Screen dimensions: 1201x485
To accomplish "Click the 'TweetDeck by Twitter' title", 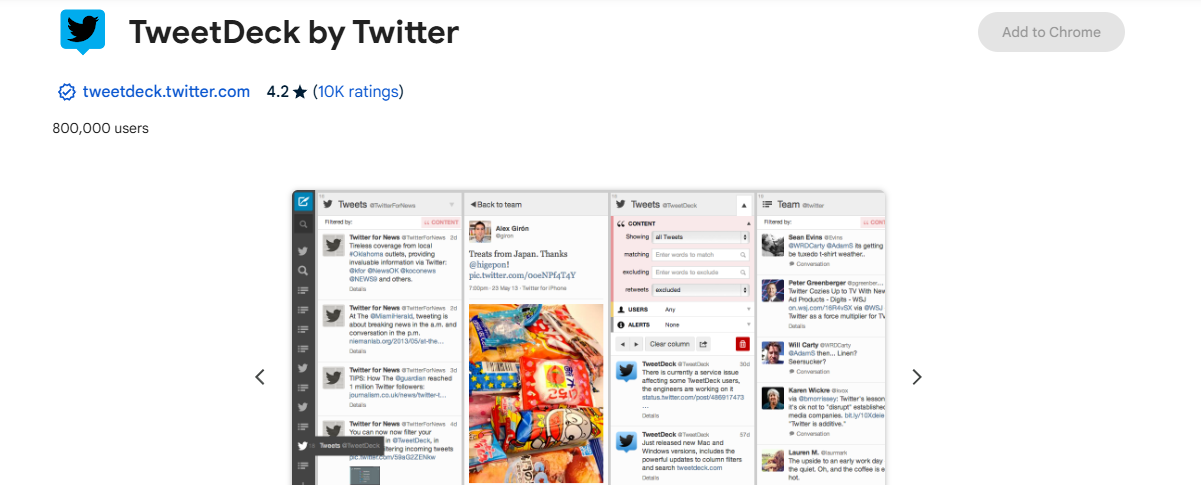I will click(x=294, y=33).
